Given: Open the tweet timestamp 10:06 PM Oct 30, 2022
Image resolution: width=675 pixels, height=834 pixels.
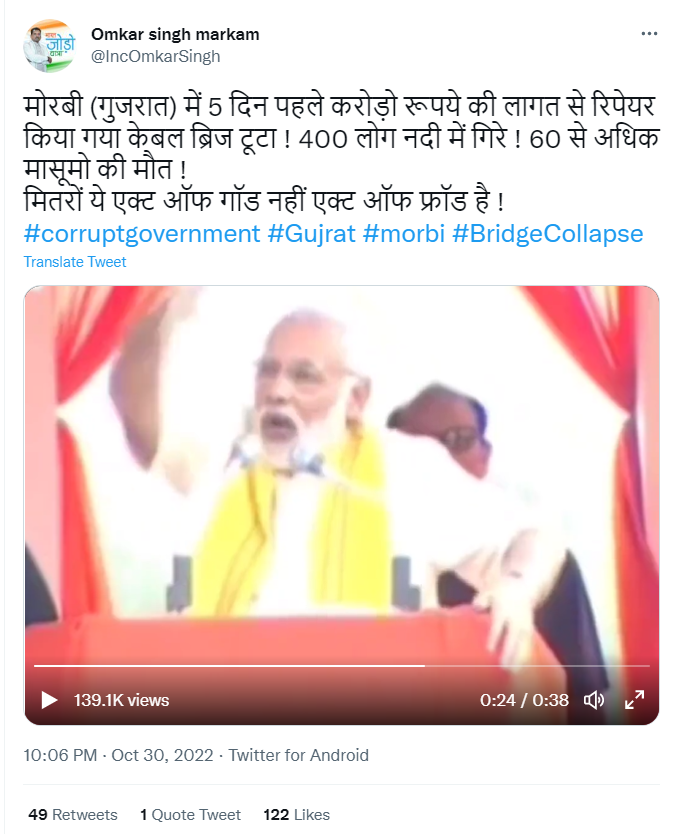Looking at the screenshot, I should coord(118,755).
